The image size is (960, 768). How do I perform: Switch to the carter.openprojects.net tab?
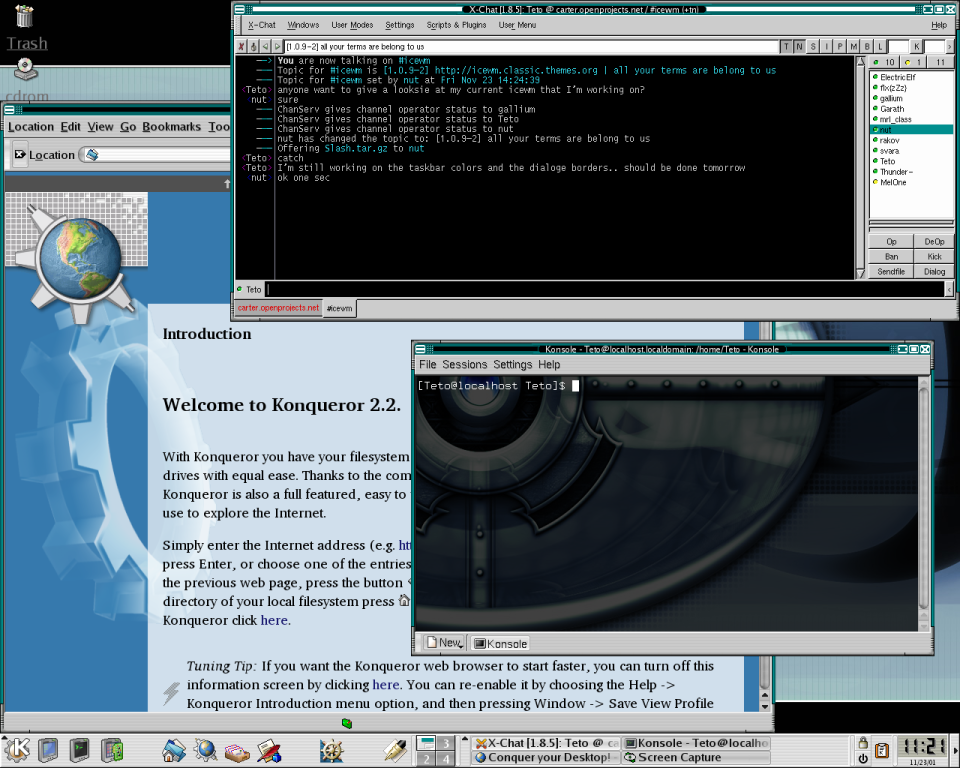click(x=278, y=308)
